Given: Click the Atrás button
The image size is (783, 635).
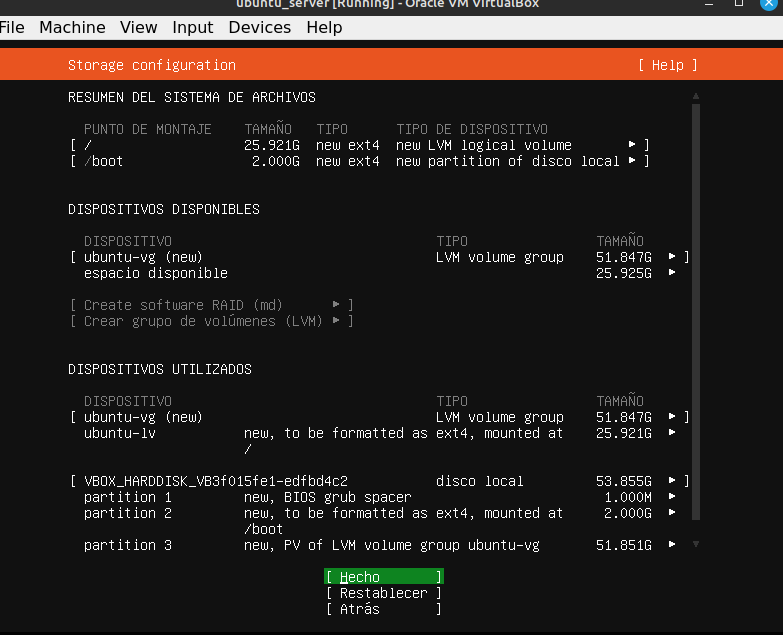Looking at the screenshot, I should (383, 609).
